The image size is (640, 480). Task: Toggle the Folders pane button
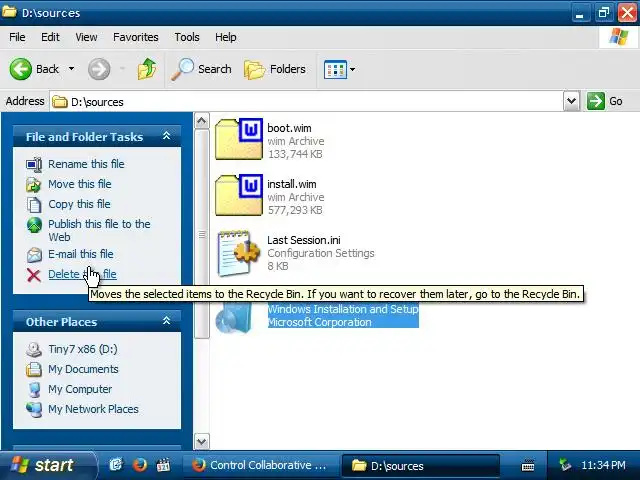pos(275,69)
